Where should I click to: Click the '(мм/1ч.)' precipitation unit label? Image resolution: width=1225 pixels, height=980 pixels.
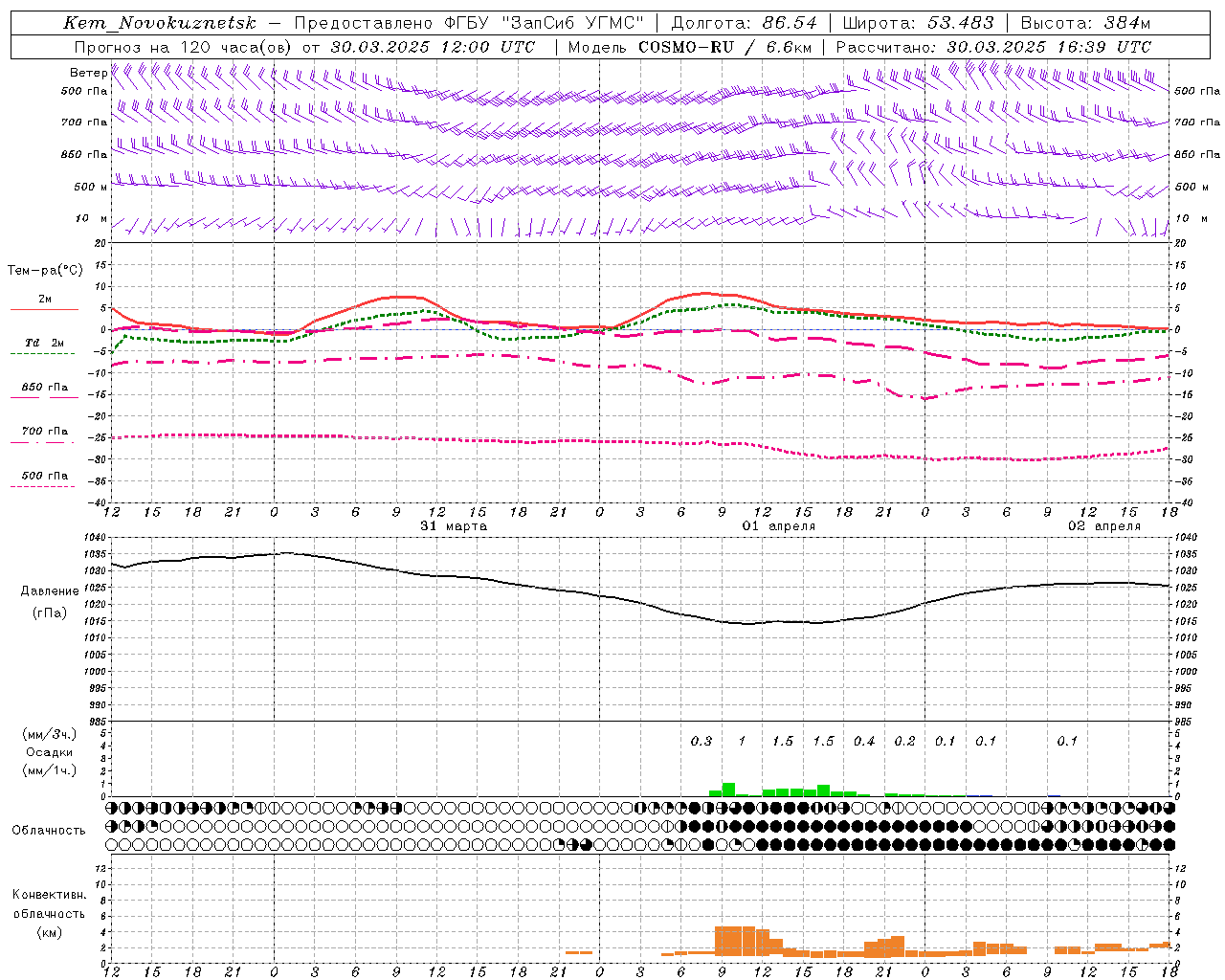[x=50, y=770]
